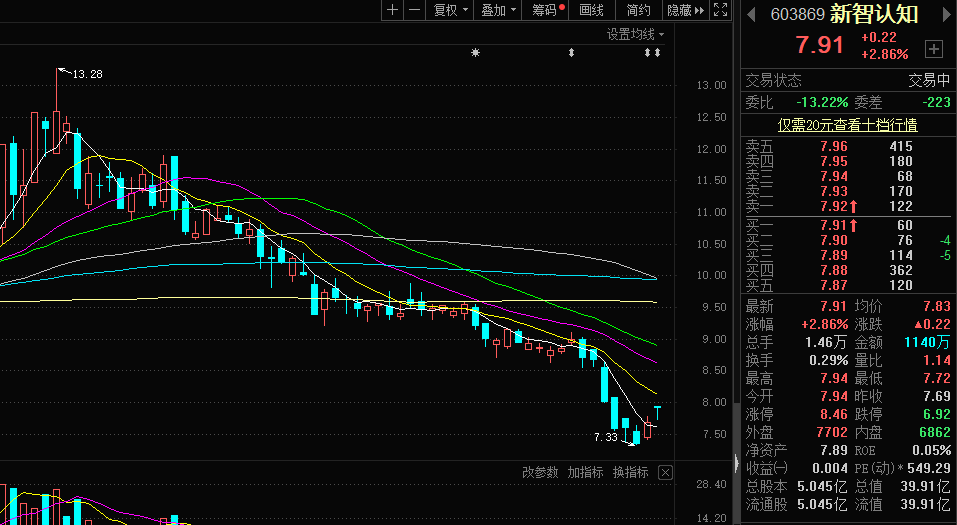Add stock to watchlist plus box

point(934,48)
